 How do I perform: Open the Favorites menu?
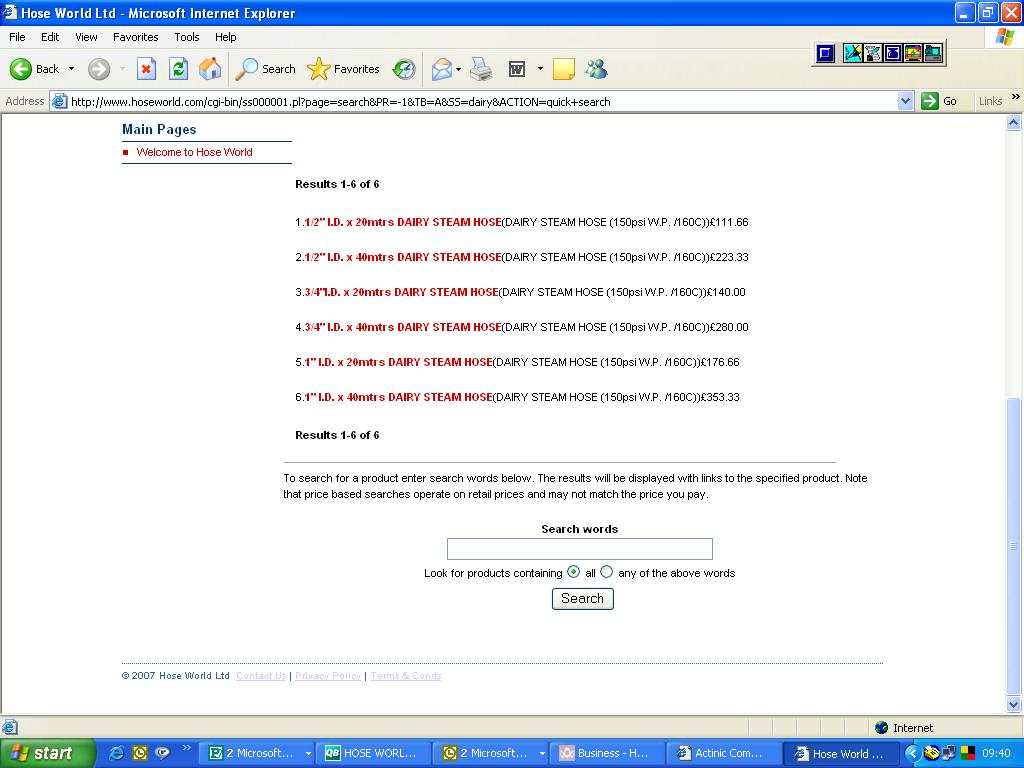(x=135, y=37)
